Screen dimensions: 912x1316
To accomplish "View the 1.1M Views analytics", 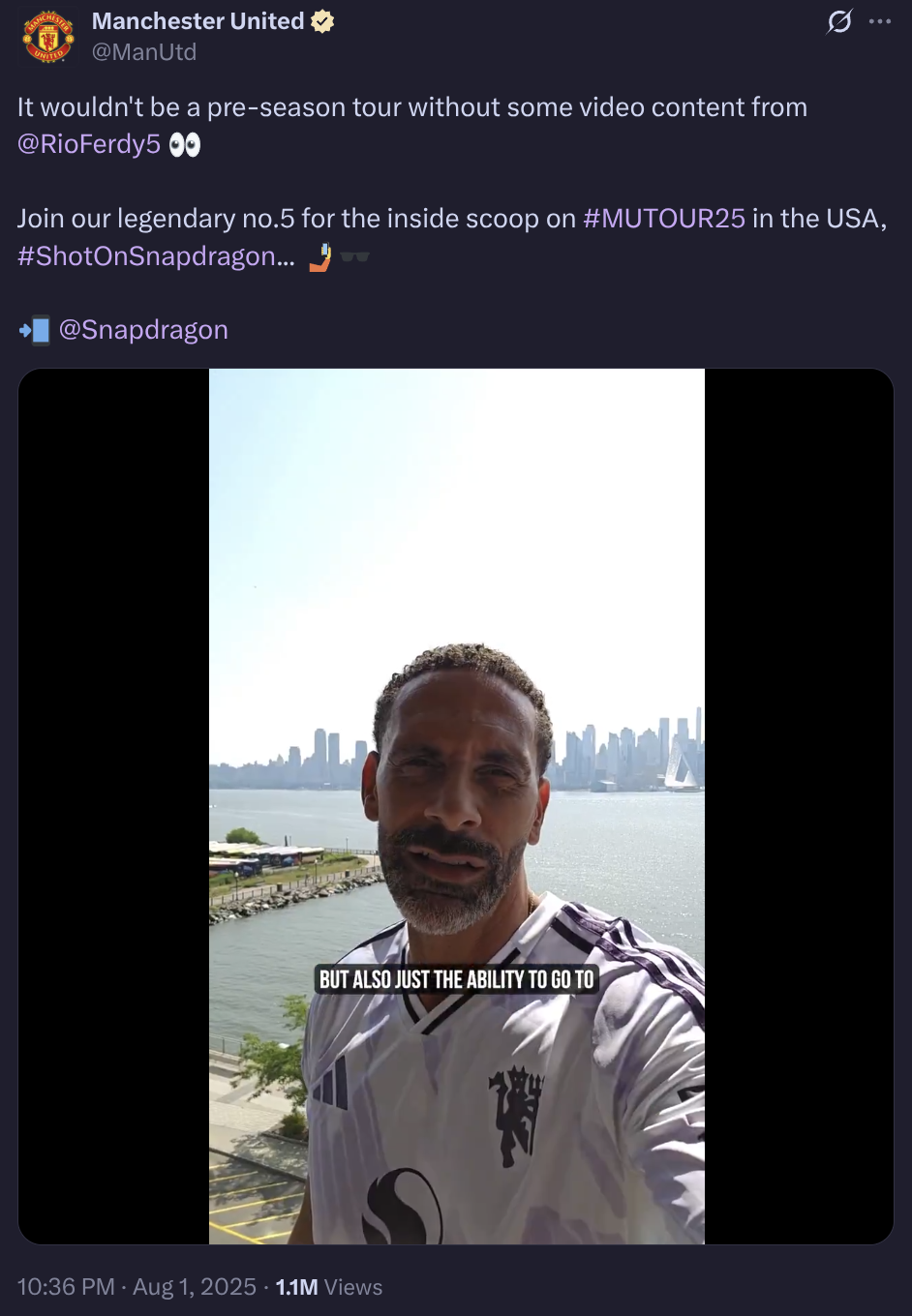I will 329,1287.
